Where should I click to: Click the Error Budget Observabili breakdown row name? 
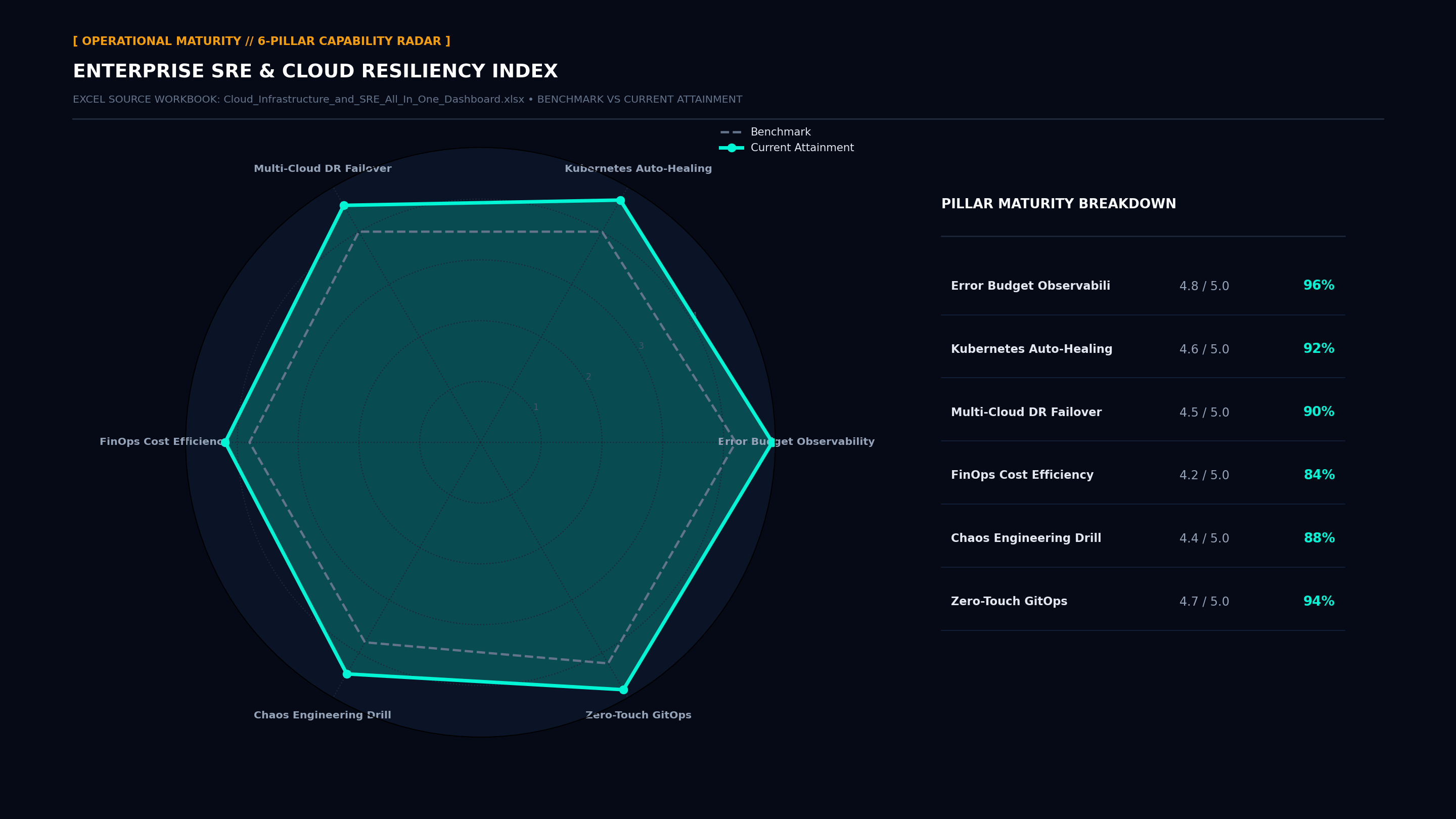tap(1030, 286)
